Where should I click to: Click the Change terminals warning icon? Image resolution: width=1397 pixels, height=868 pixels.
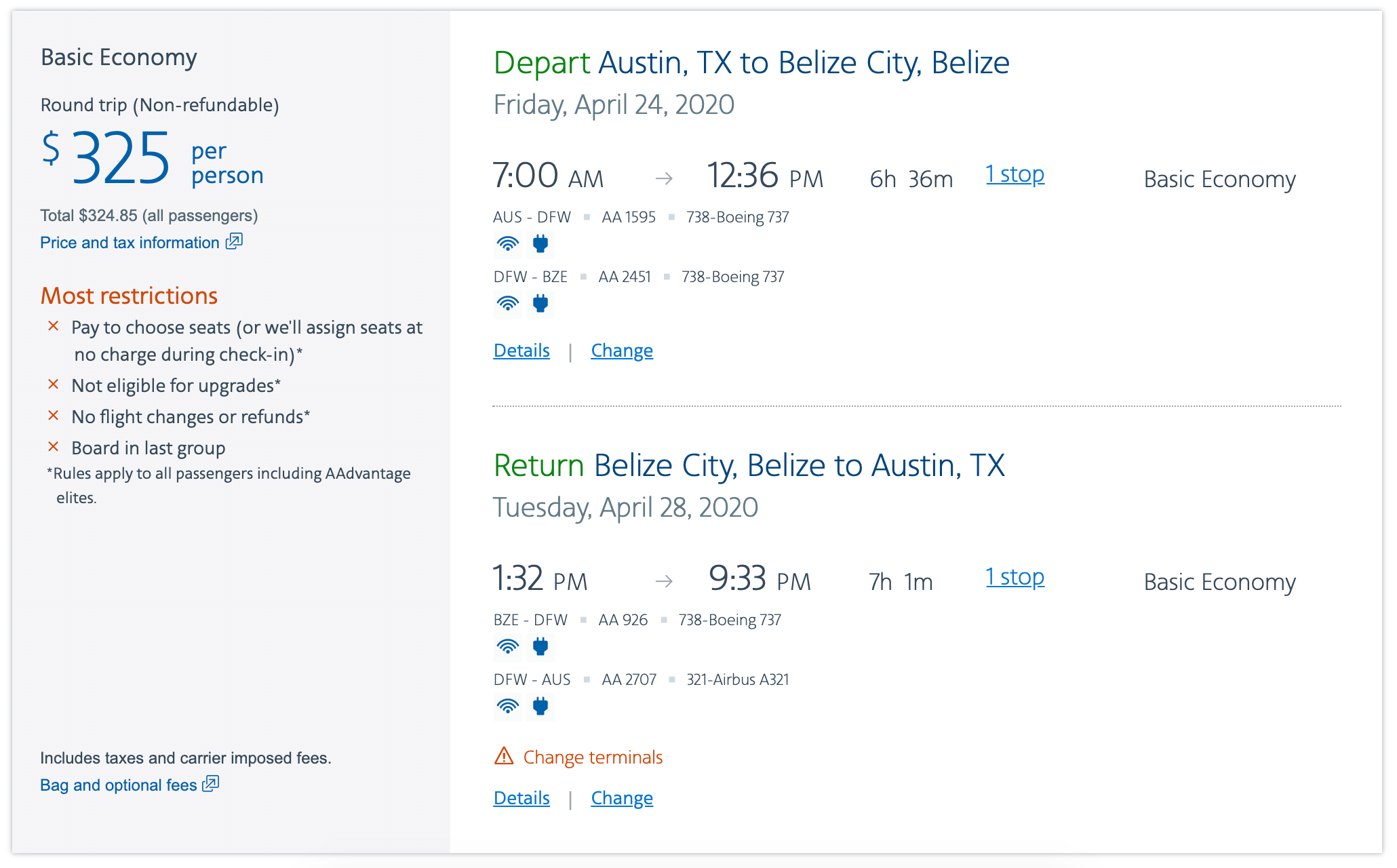point(504,756)
